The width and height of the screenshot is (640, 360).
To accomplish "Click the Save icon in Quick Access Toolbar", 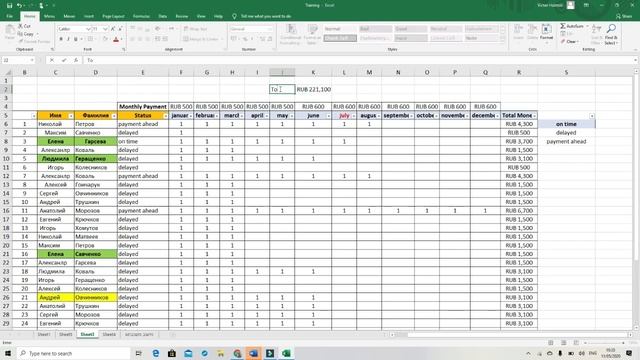I will [9, 5].
